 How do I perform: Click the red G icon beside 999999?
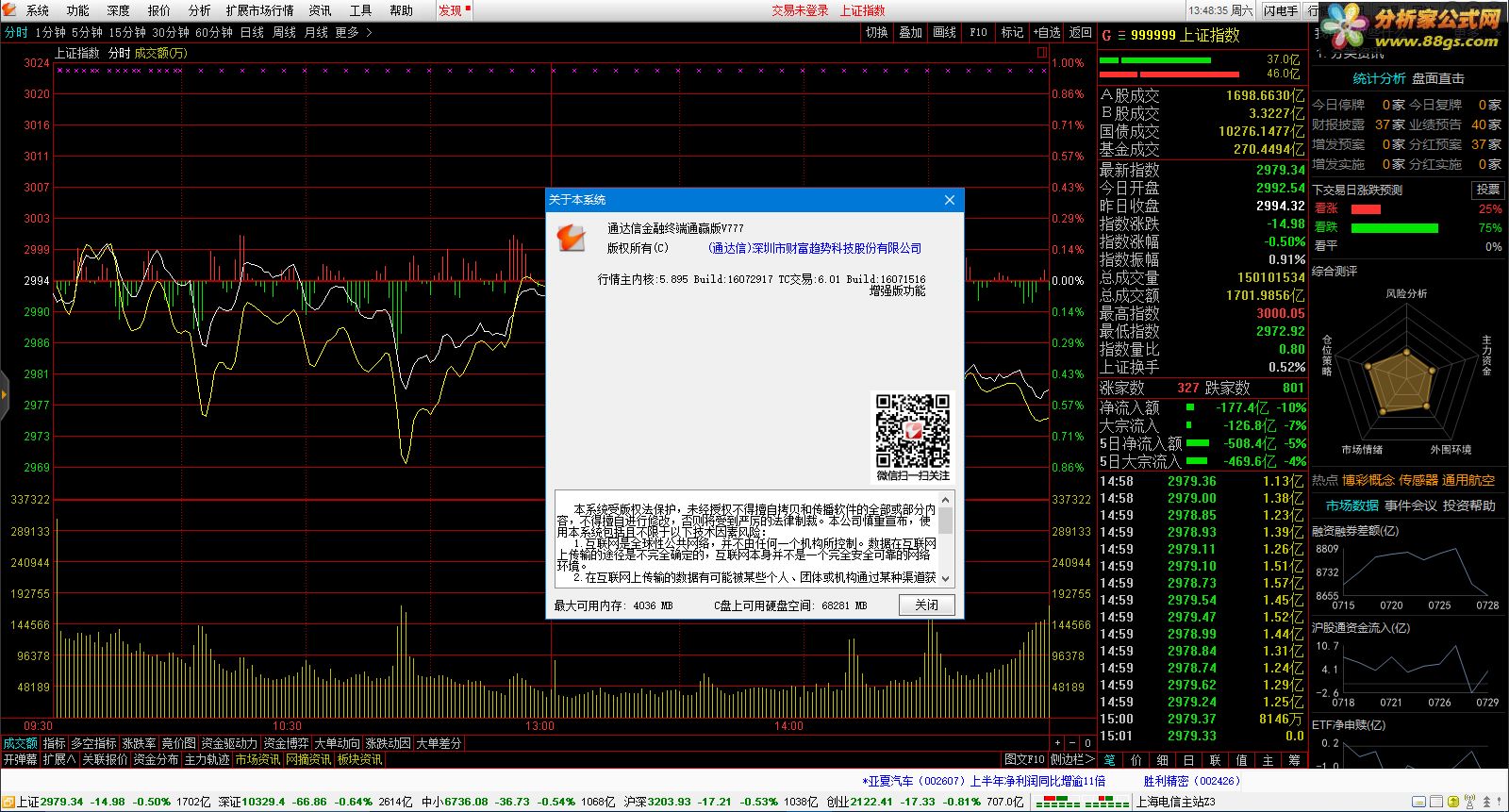1107,35
